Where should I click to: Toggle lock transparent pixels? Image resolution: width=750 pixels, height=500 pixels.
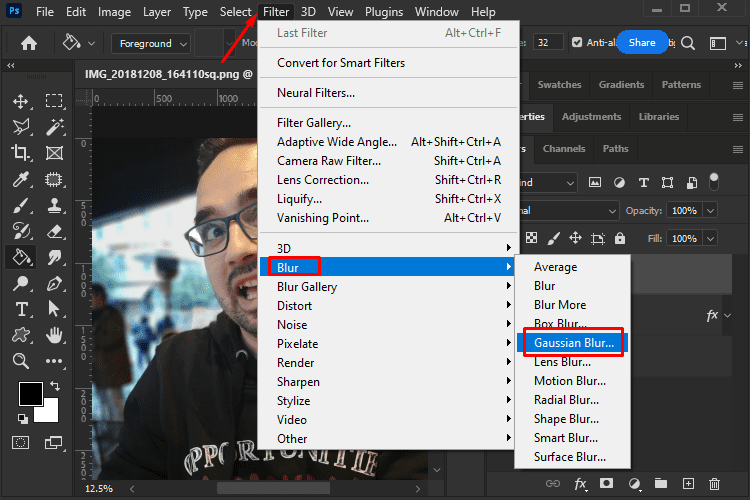tap(531, 238)
